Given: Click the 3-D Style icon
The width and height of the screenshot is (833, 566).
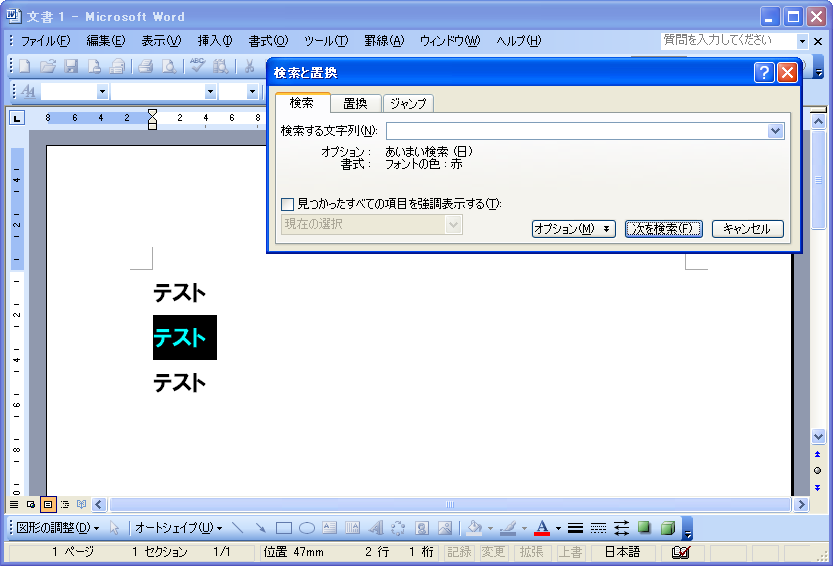Looking at the screenshot, I should [667, 528].
